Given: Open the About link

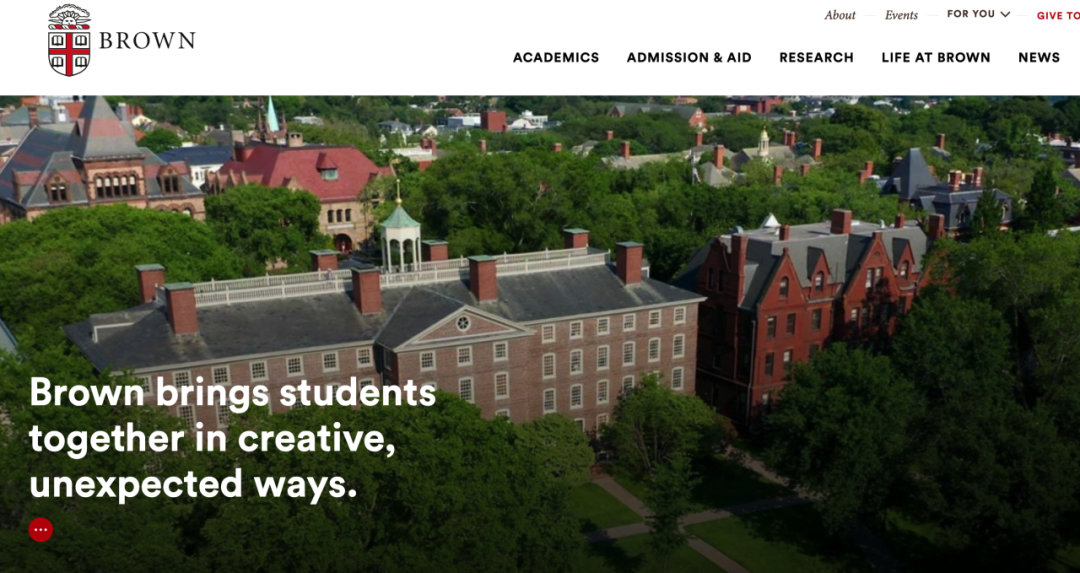Looking at the screenshot, I should tap(840, 15).
